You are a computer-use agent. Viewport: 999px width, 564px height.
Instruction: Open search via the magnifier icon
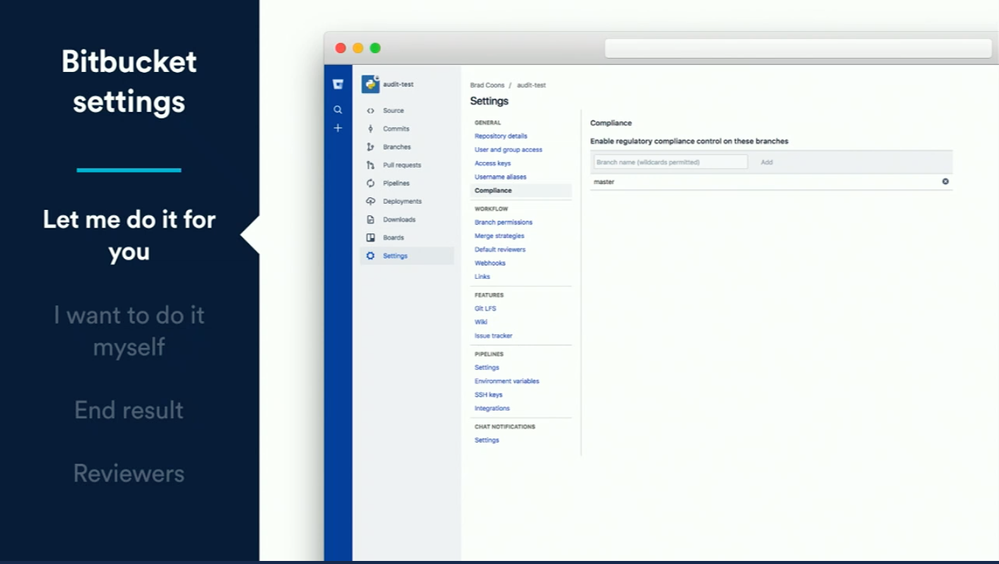[x=338, y=110]
